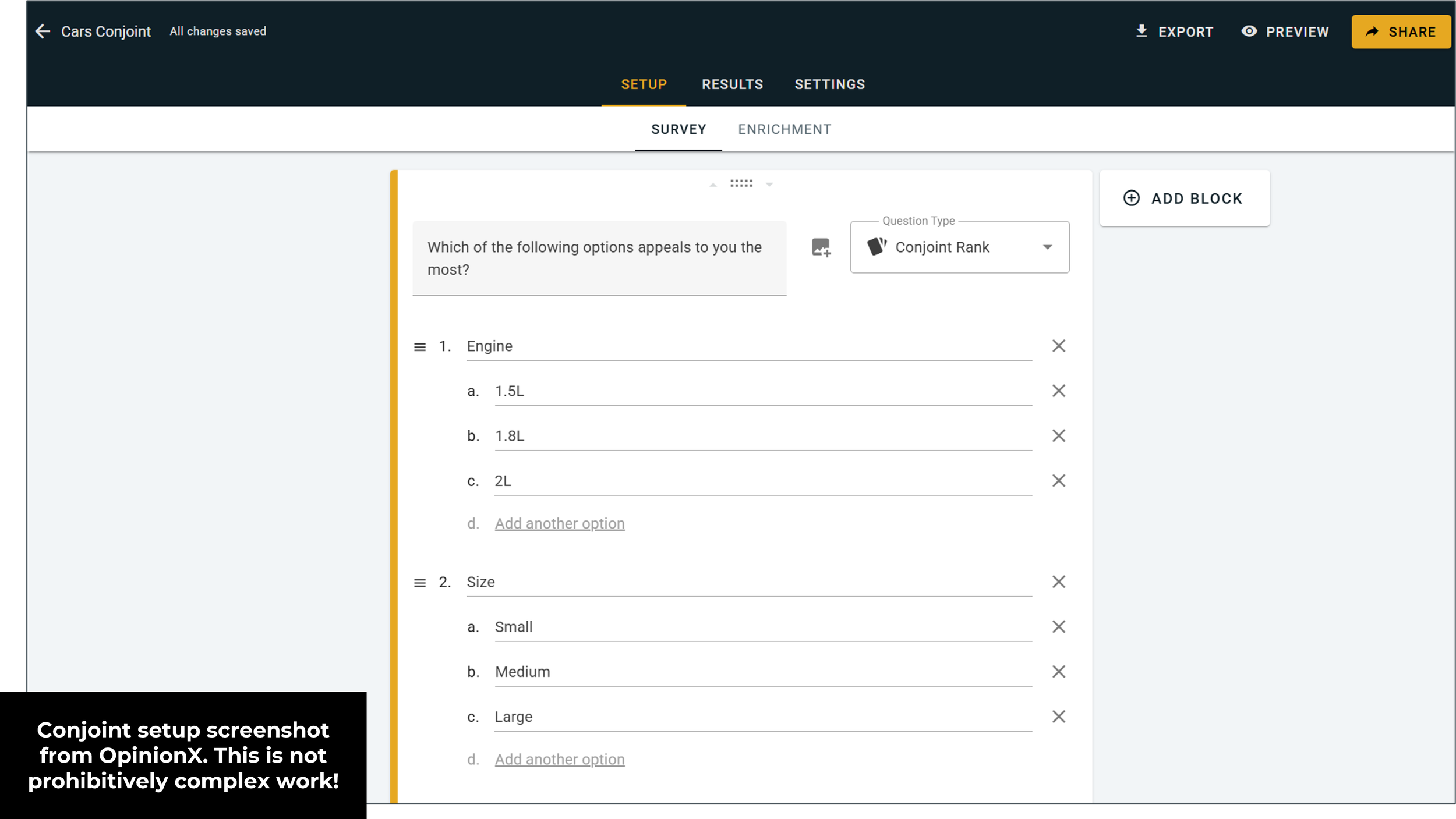
Task: Switch to the SETTINGS tab
Action: pos(830,84)
